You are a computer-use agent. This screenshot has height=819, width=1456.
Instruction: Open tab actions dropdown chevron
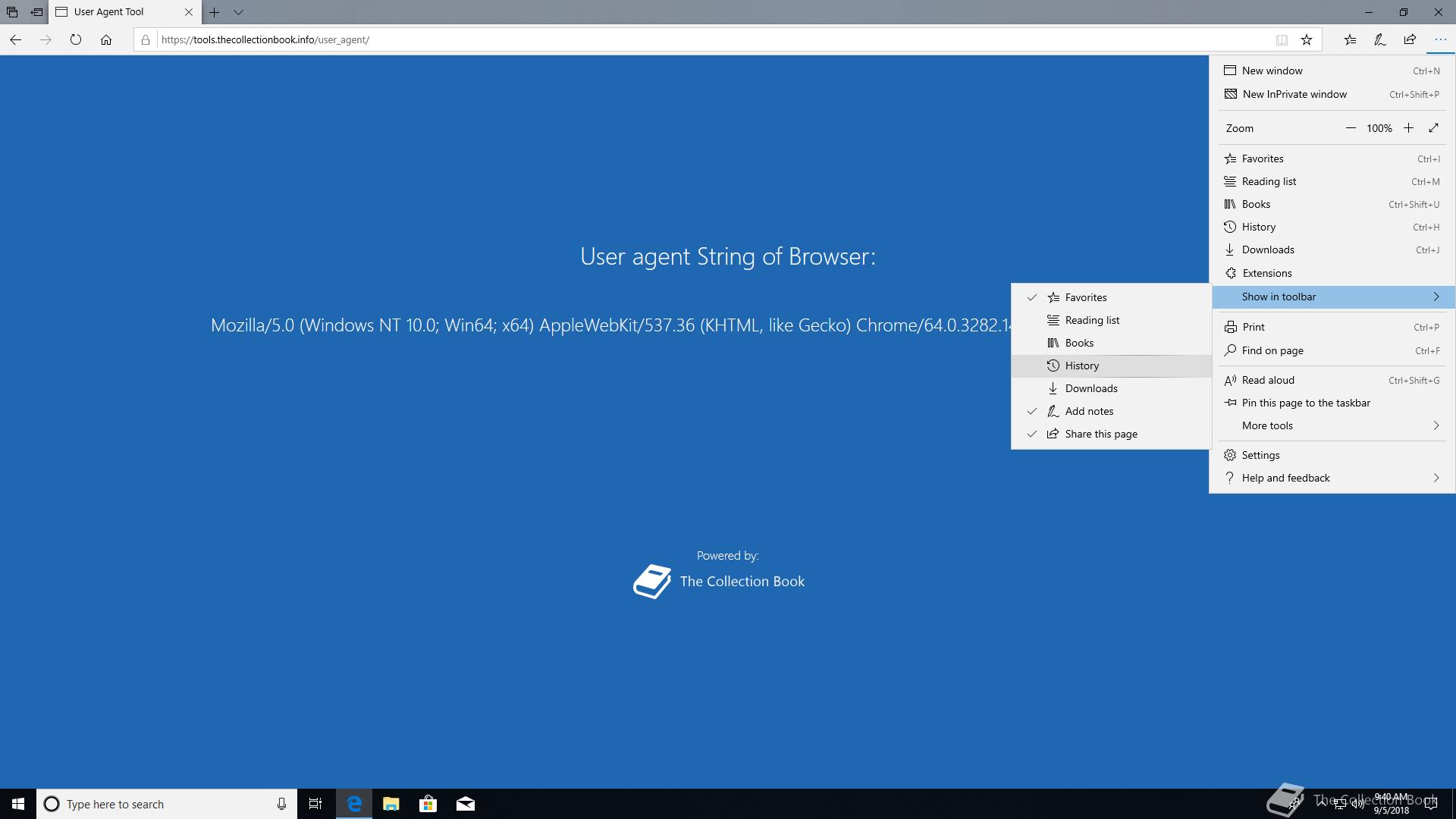click(238, 12)
